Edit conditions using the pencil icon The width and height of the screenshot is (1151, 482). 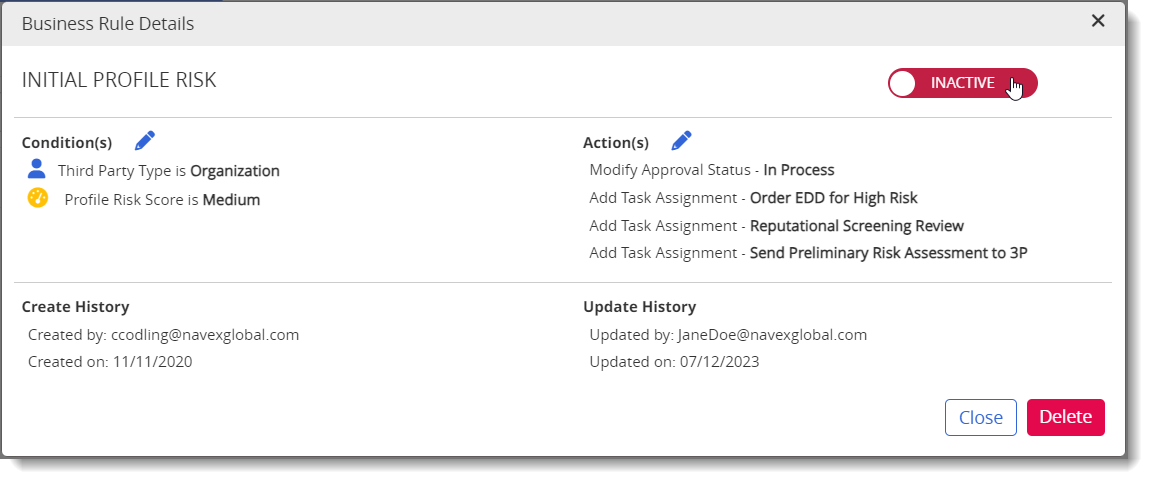click(145, 140)
